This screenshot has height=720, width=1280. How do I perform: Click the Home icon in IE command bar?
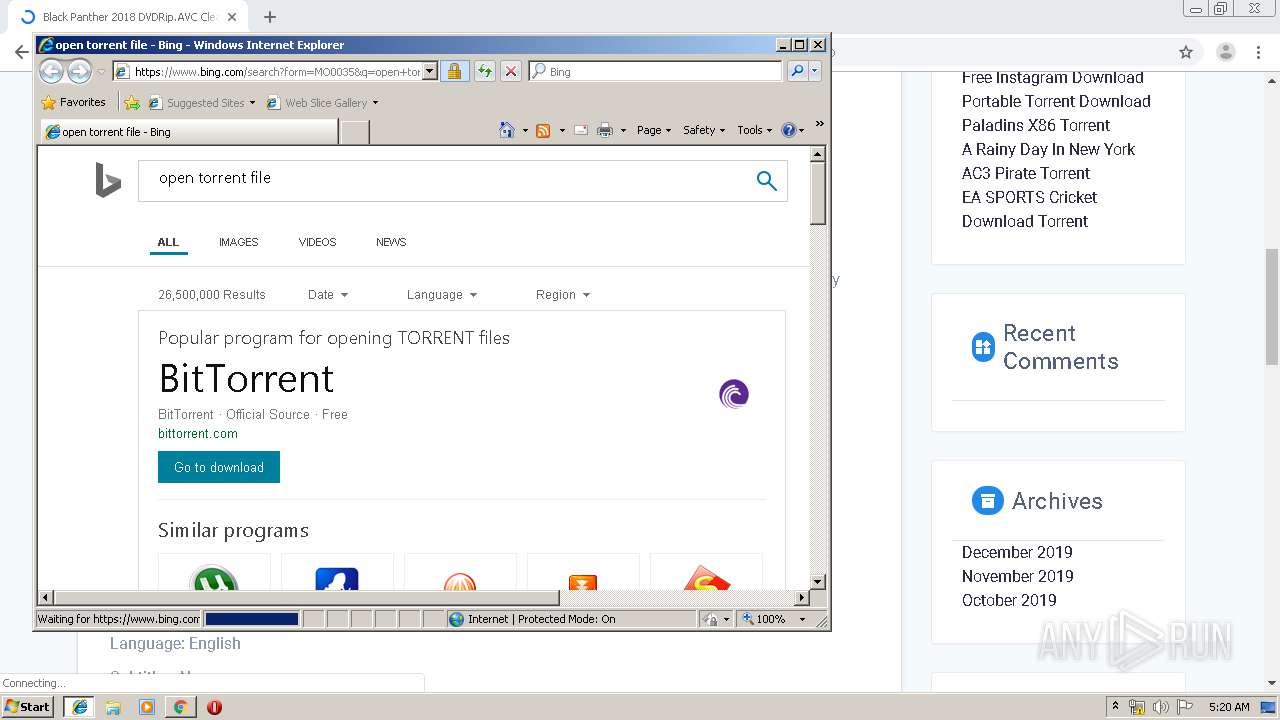(x=507, y=130)
